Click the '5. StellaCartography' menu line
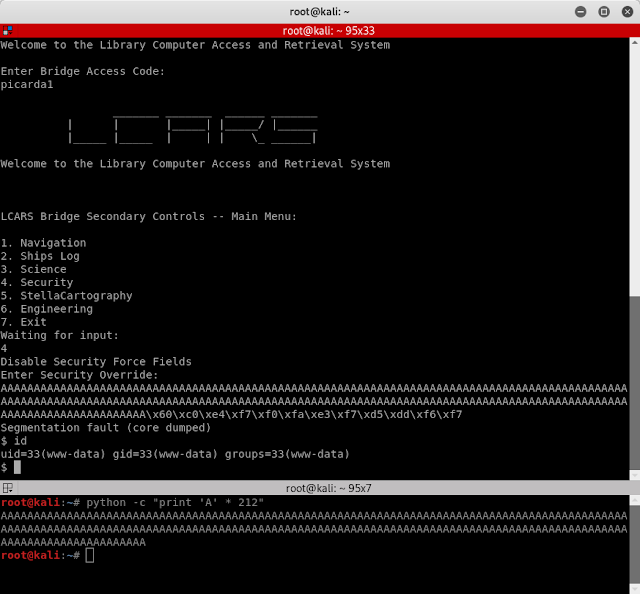640x594 pixels. (67, 296)
